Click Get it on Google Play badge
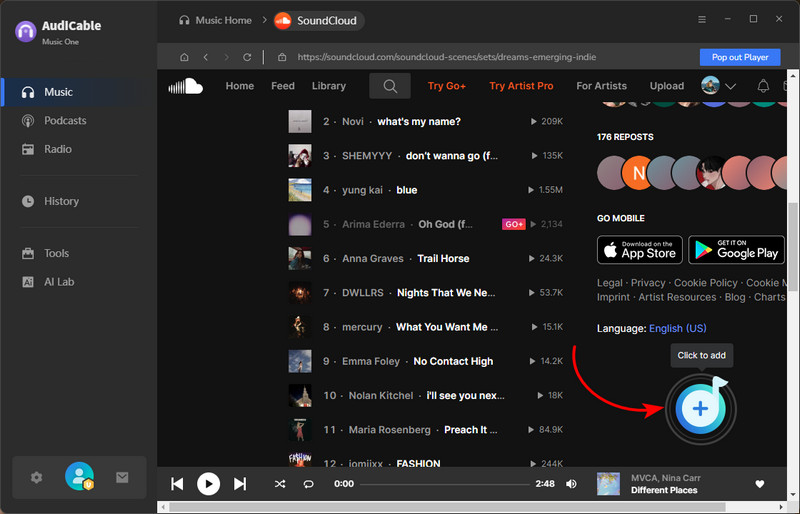Viewport: 800px width, 514px height. click(736, 250)
